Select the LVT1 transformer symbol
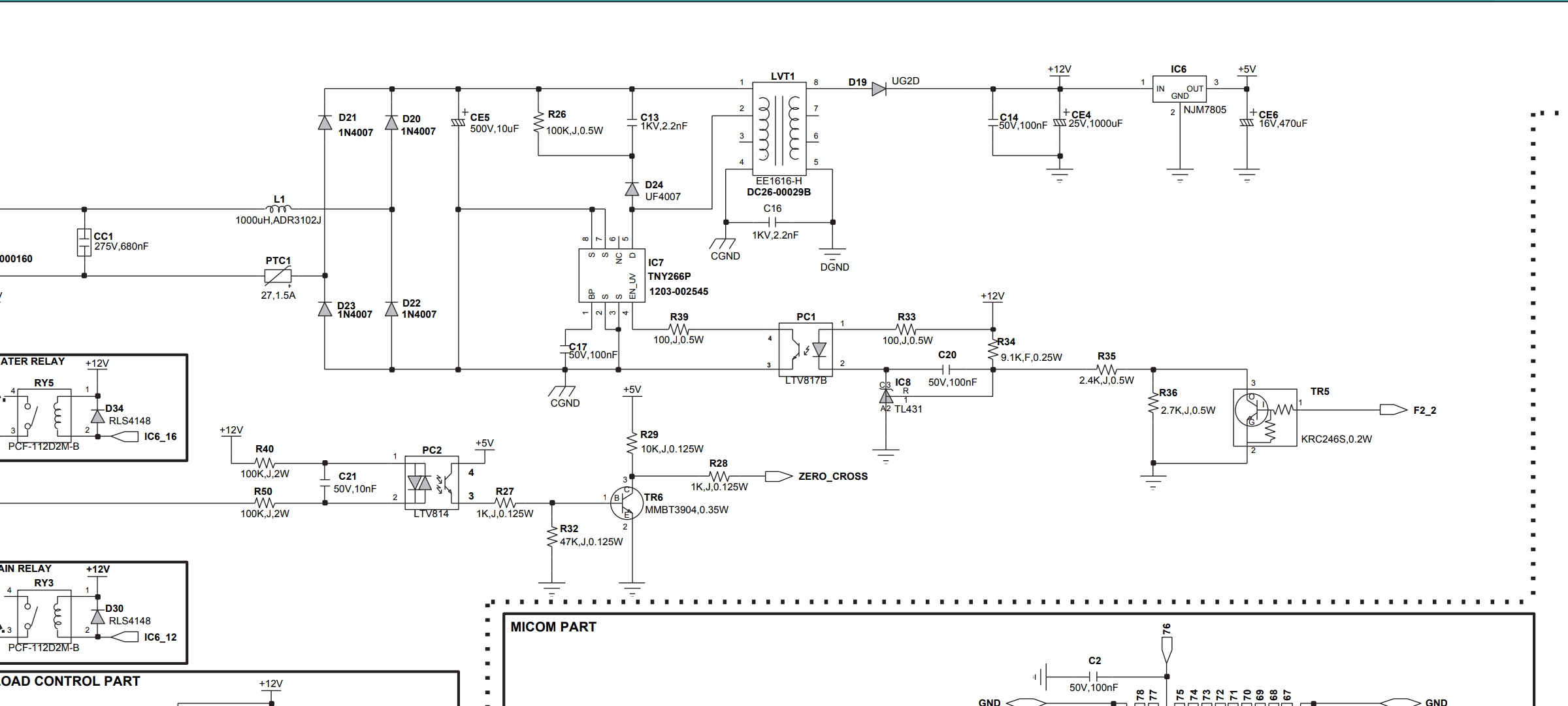Viewport: 1568px width, 706px height. [x=779, y=127]
